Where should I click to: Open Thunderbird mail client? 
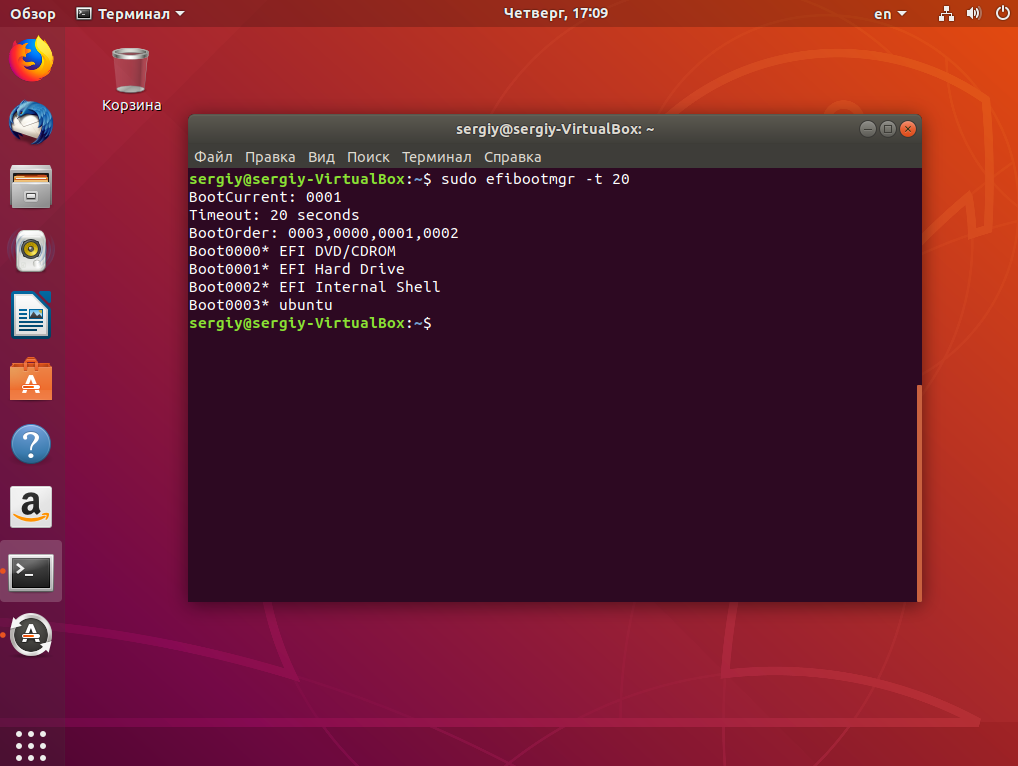pos(31,123)
